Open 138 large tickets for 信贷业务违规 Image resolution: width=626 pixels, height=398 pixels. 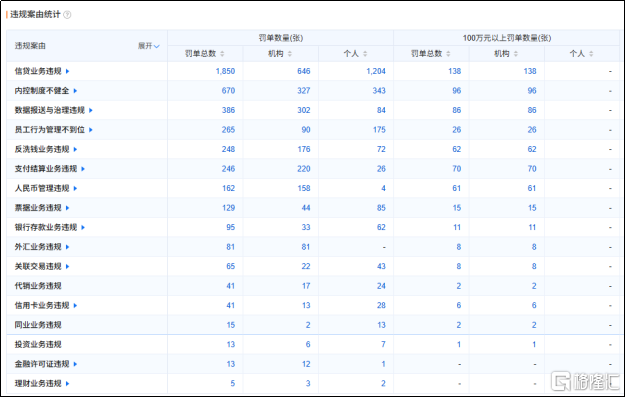pos(455,71)
